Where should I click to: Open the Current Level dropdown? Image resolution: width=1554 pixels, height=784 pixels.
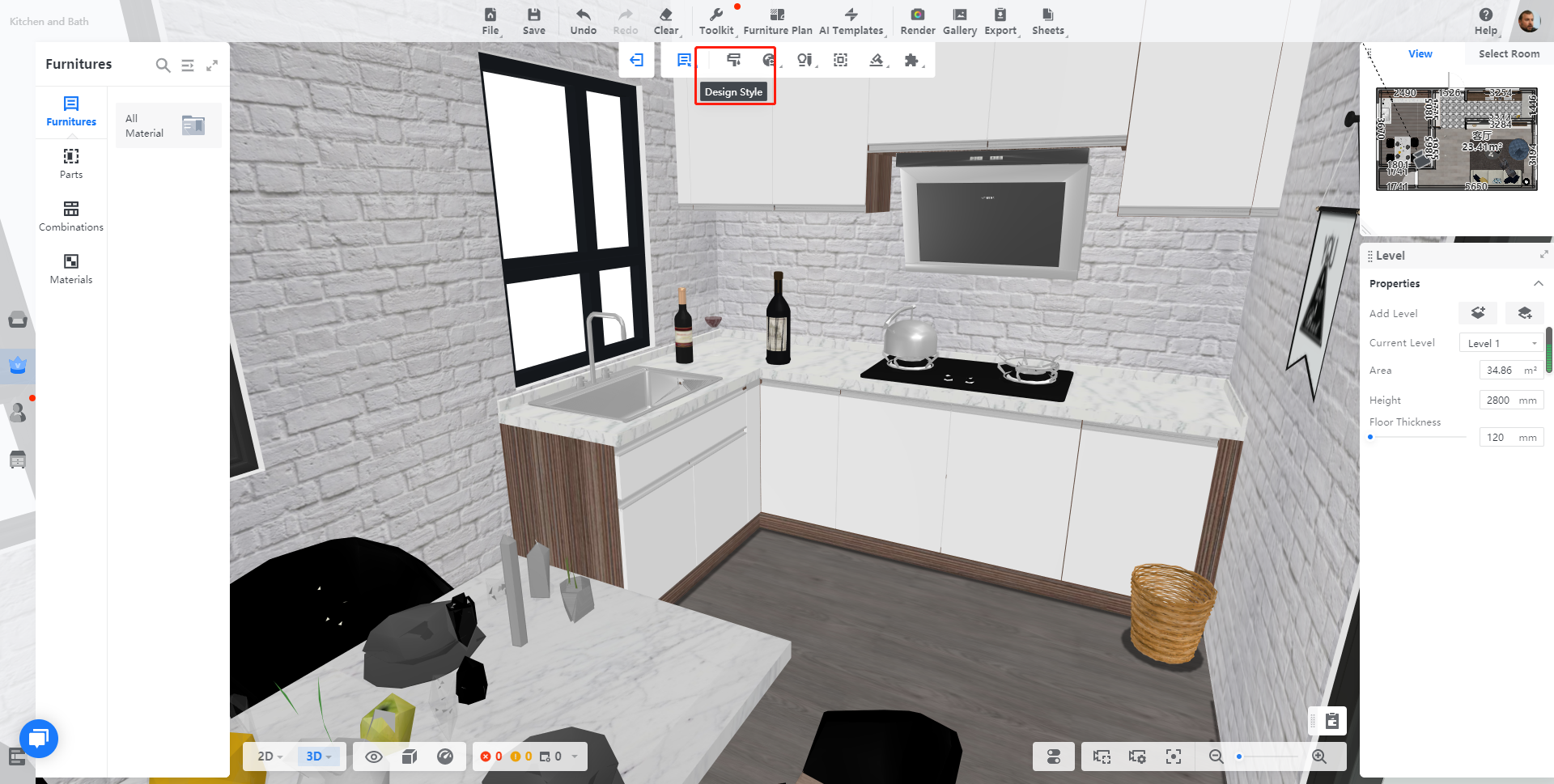pos(1501,343)
